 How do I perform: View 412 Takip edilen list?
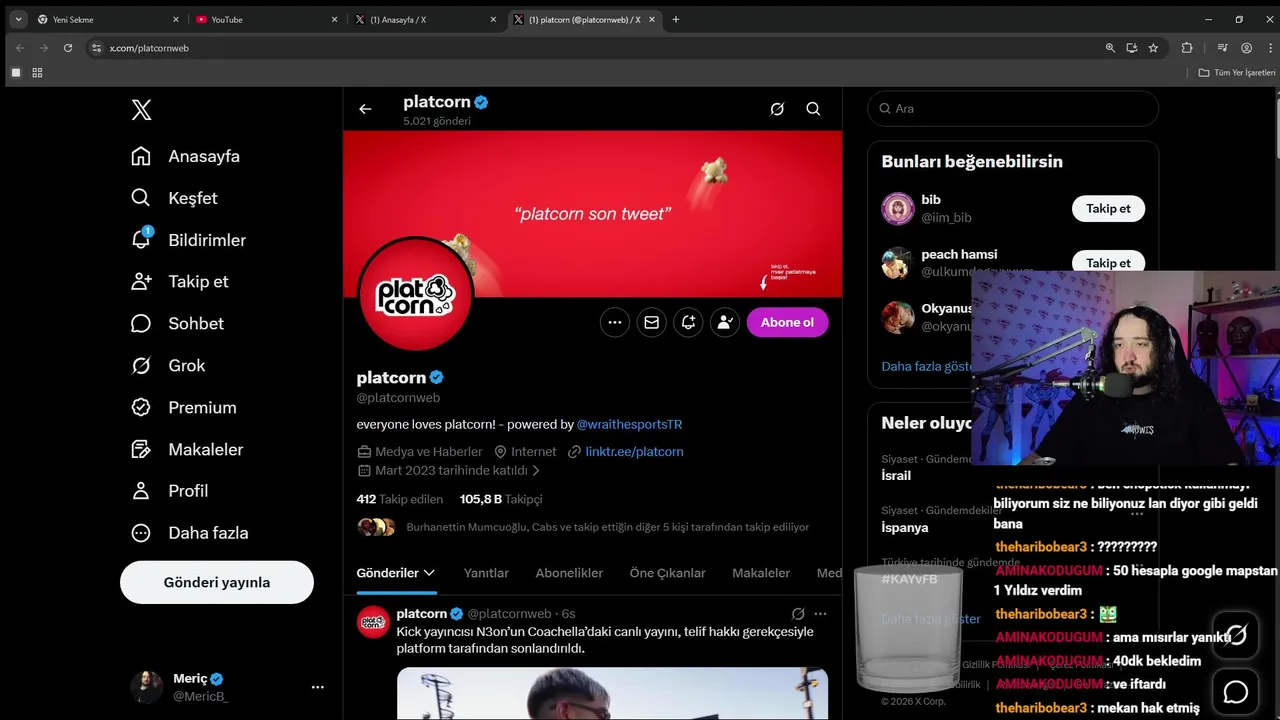[x=399, y=499]
